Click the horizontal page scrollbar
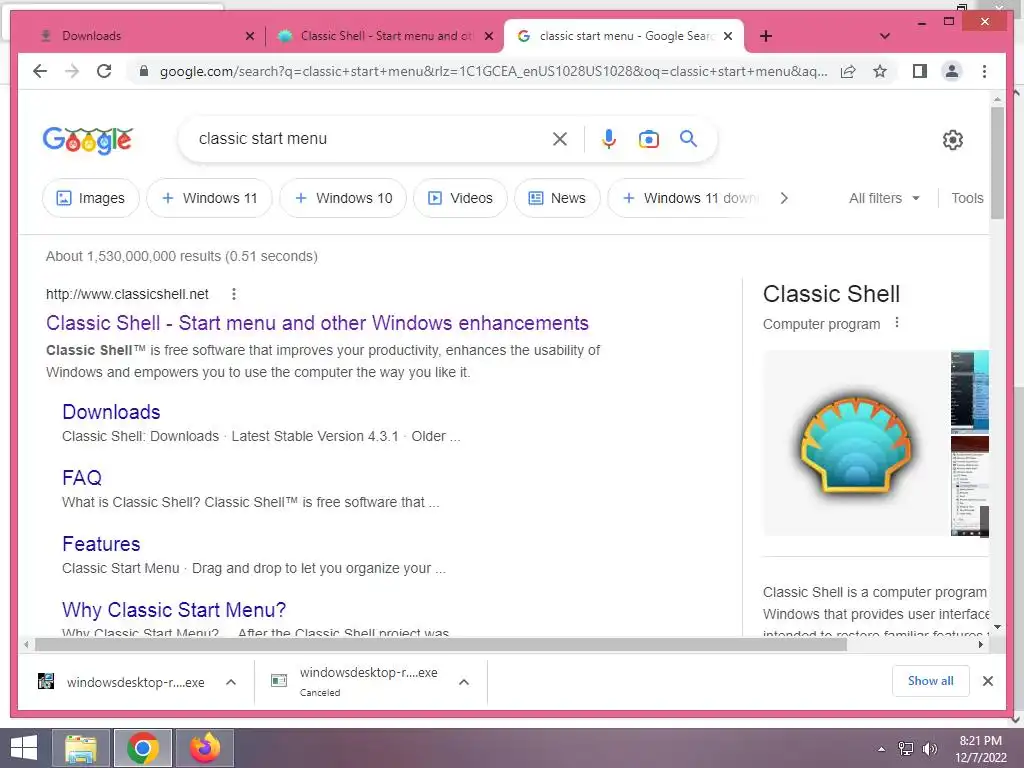 pyautogui.click(x=441, y=645)
